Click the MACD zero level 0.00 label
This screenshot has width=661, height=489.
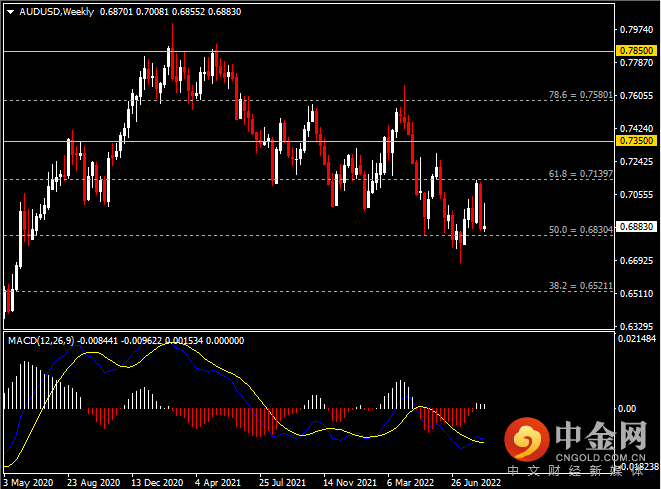pyautogui.click(x=627, y=408)
